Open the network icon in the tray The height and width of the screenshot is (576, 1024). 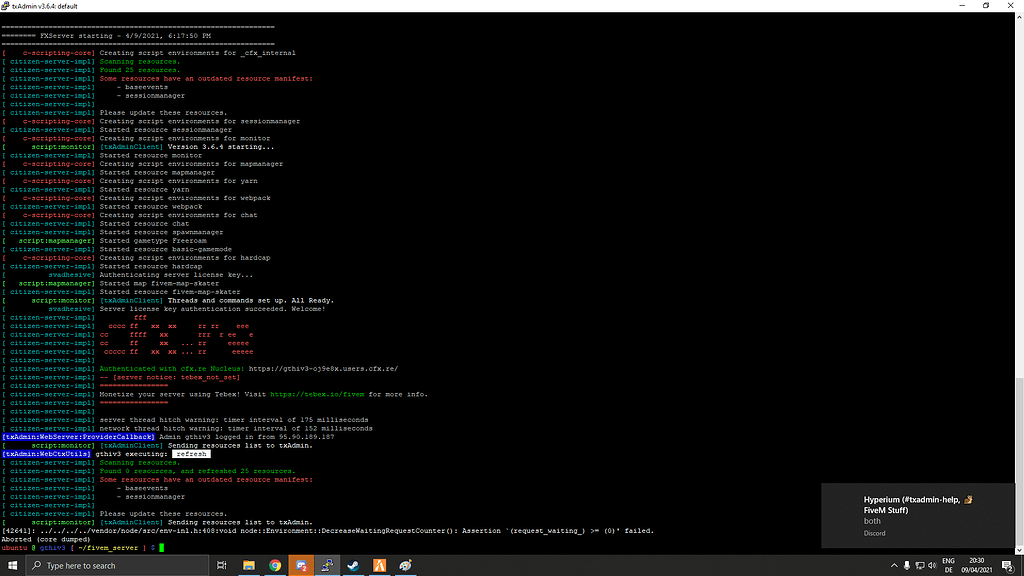click(x=920, y=565)
